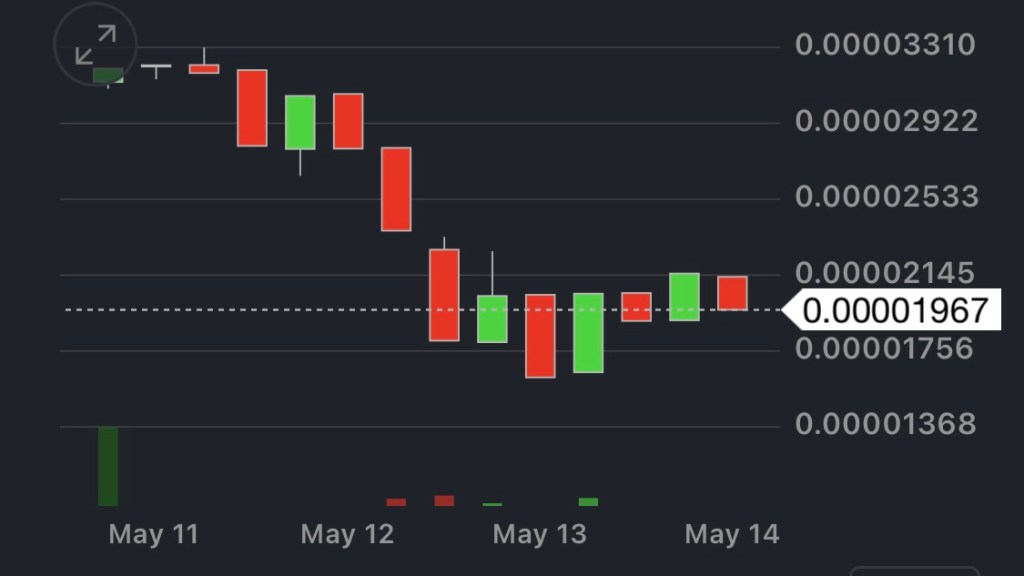Select the May 11 date label

(x=153, y=534)
